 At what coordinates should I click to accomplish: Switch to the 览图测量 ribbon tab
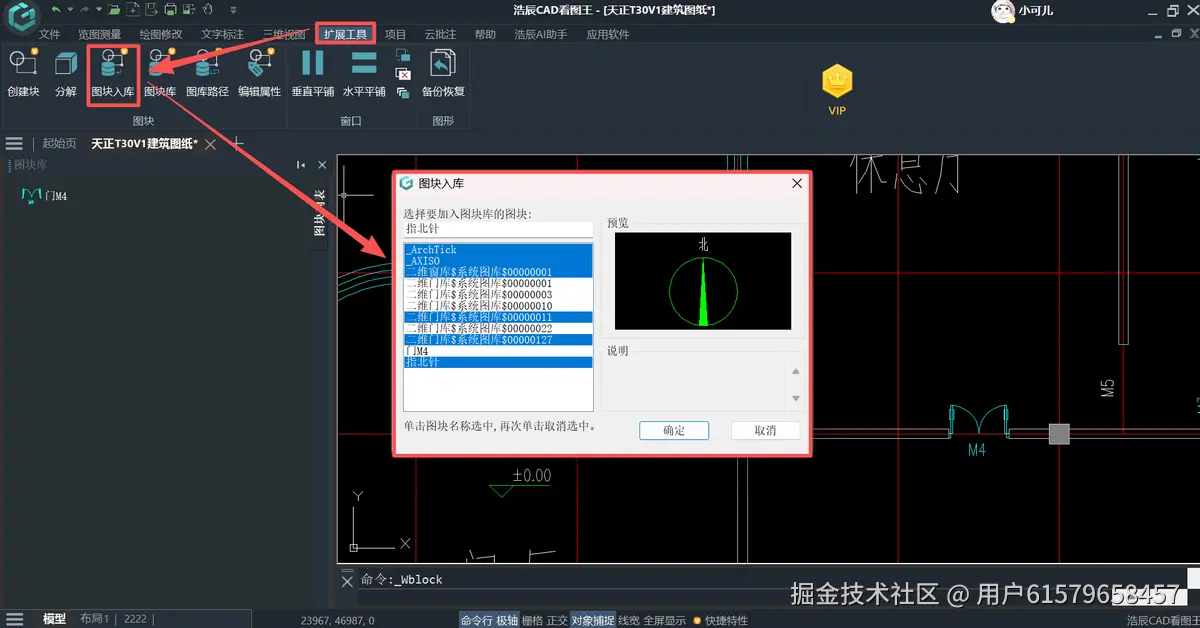[x=99, y=34]
